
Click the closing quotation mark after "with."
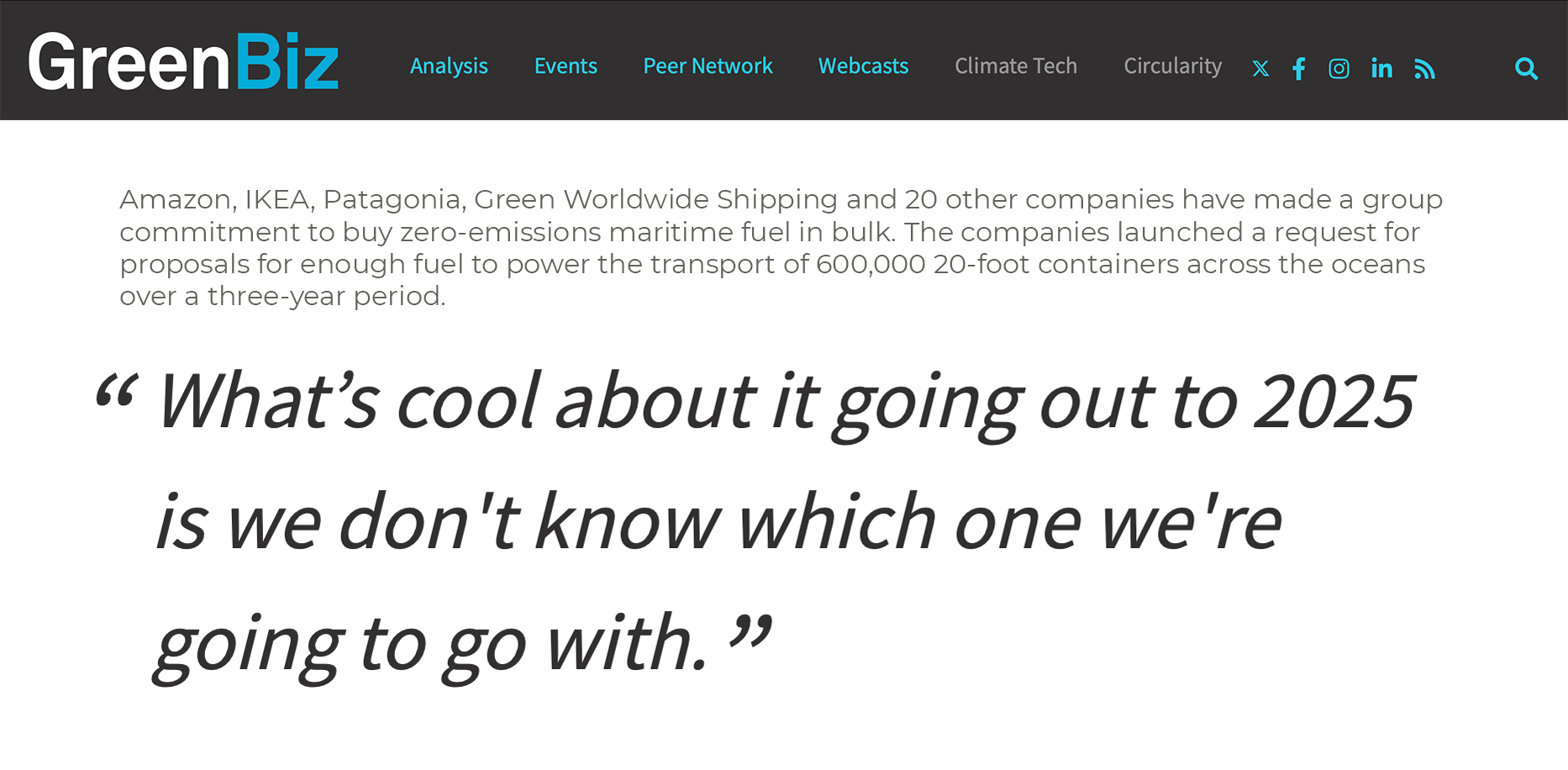coord(750,631)
